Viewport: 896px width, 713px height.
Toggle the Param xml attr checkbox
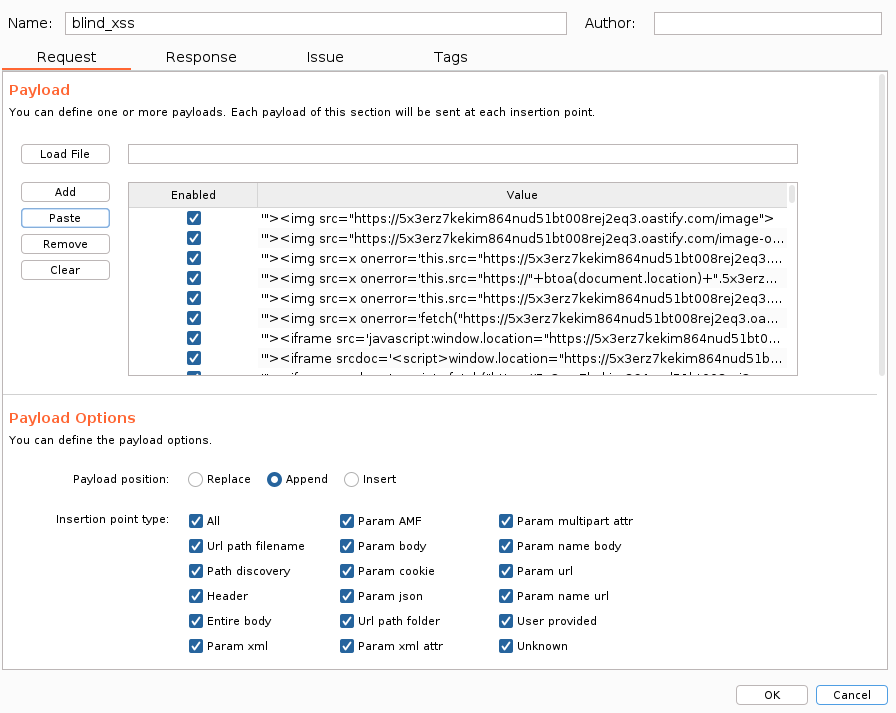(x=347, y=646)
